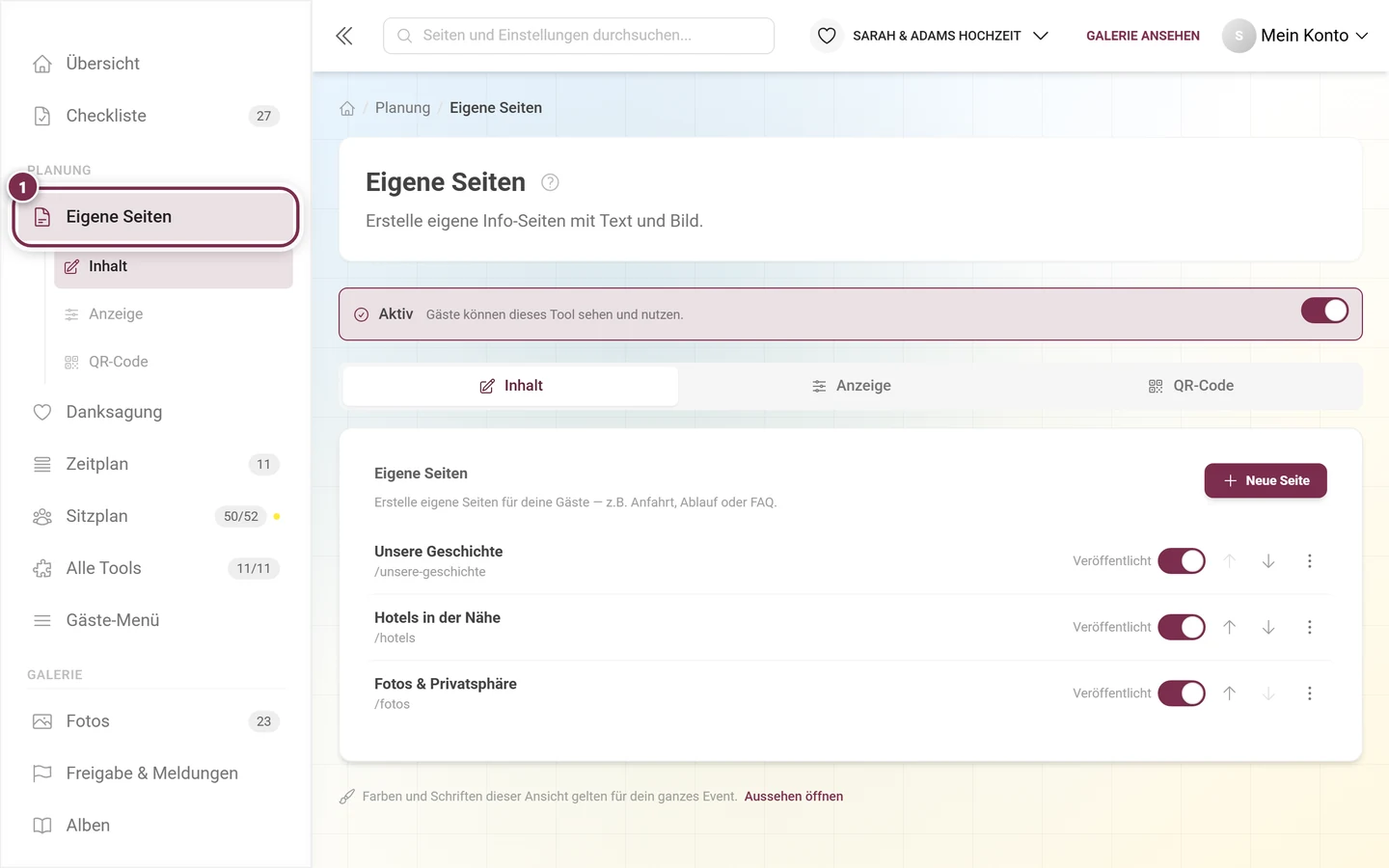
Task: Open more options for Unsere Geschichte
Action: [x=1310, y=561]
